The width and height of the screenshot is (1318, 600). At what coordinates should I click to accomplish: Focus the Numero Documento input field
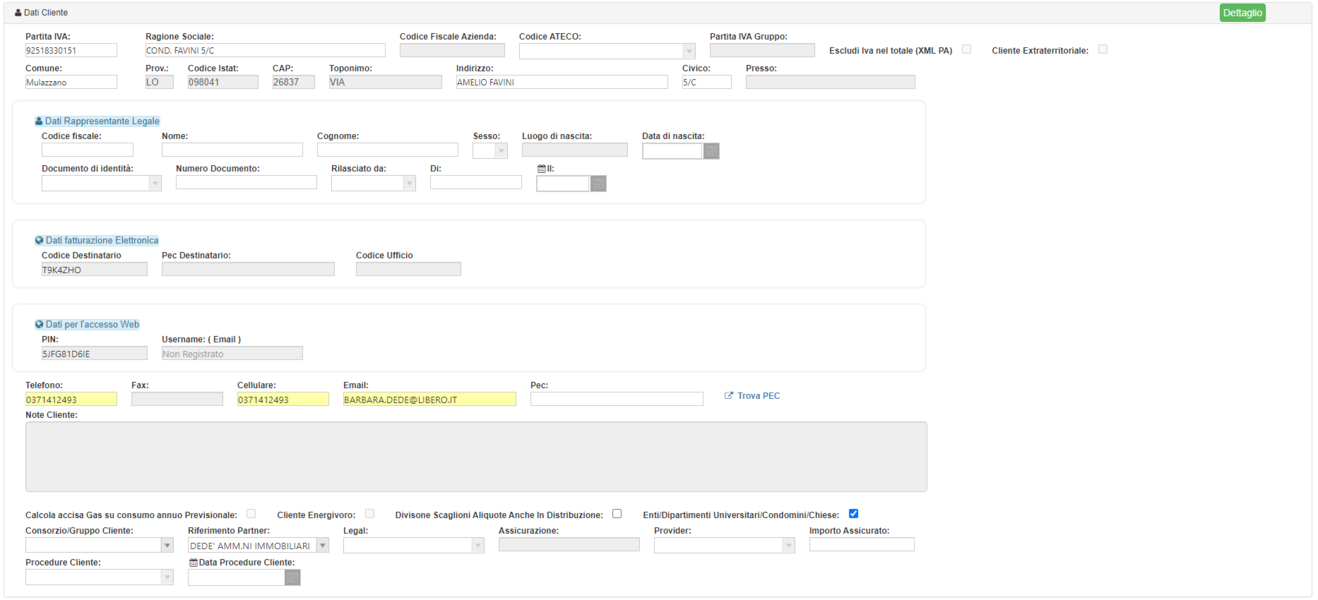pos(246,182)
